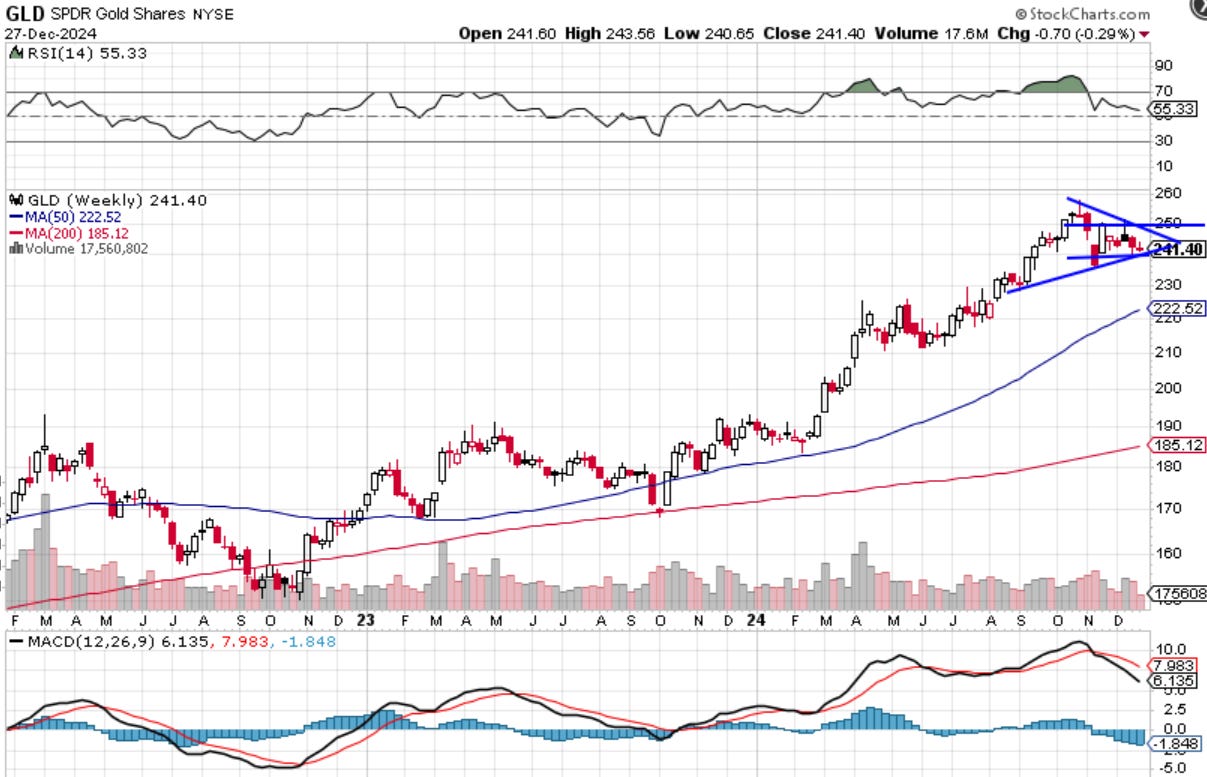Click the RSI axis label 90
The image size is (1207, 777).
tap(1164, 66)
